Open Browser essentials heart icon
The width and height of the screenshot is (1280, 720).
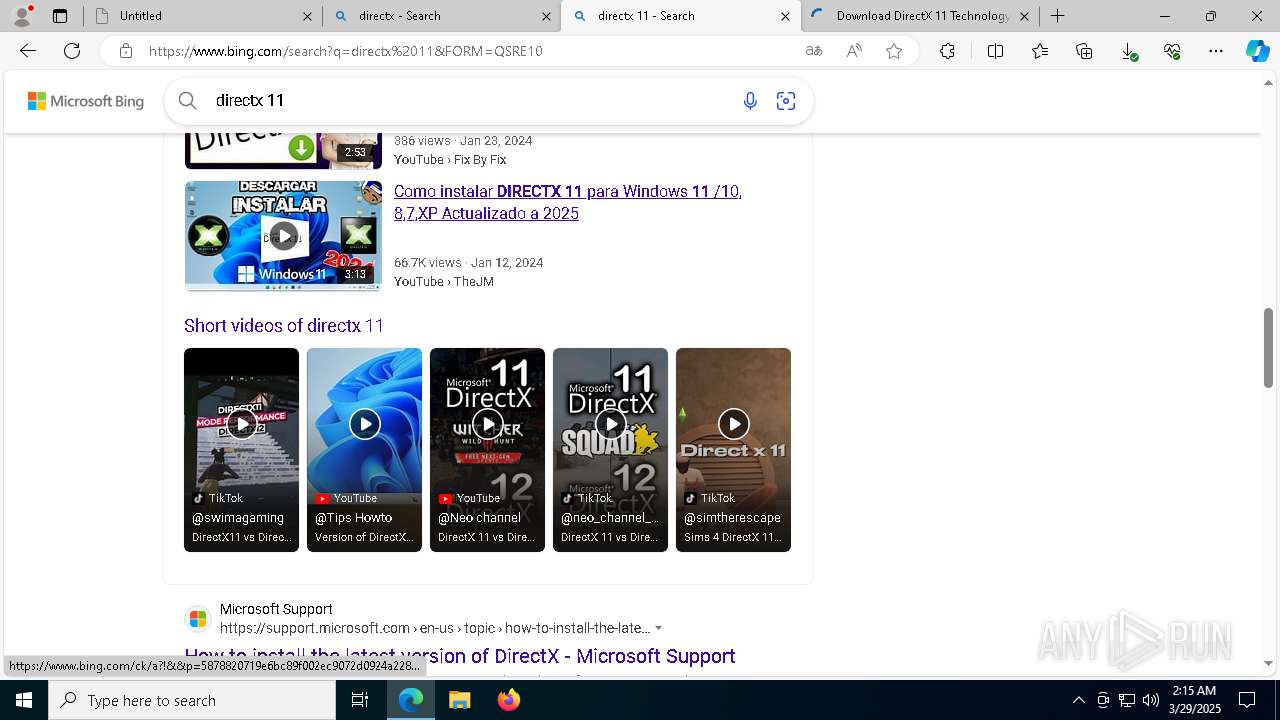1172,51
